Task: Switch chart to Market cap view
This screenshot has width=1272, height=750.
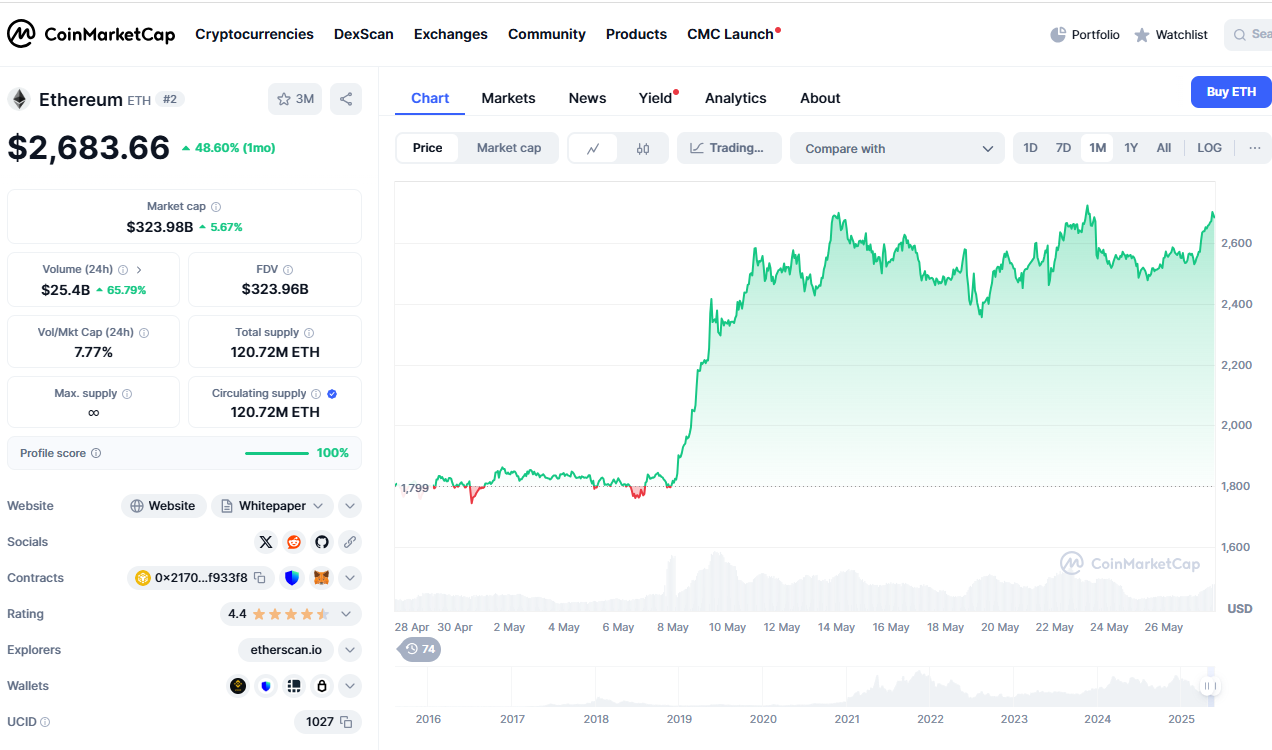Action: click(x=509, y=148)
